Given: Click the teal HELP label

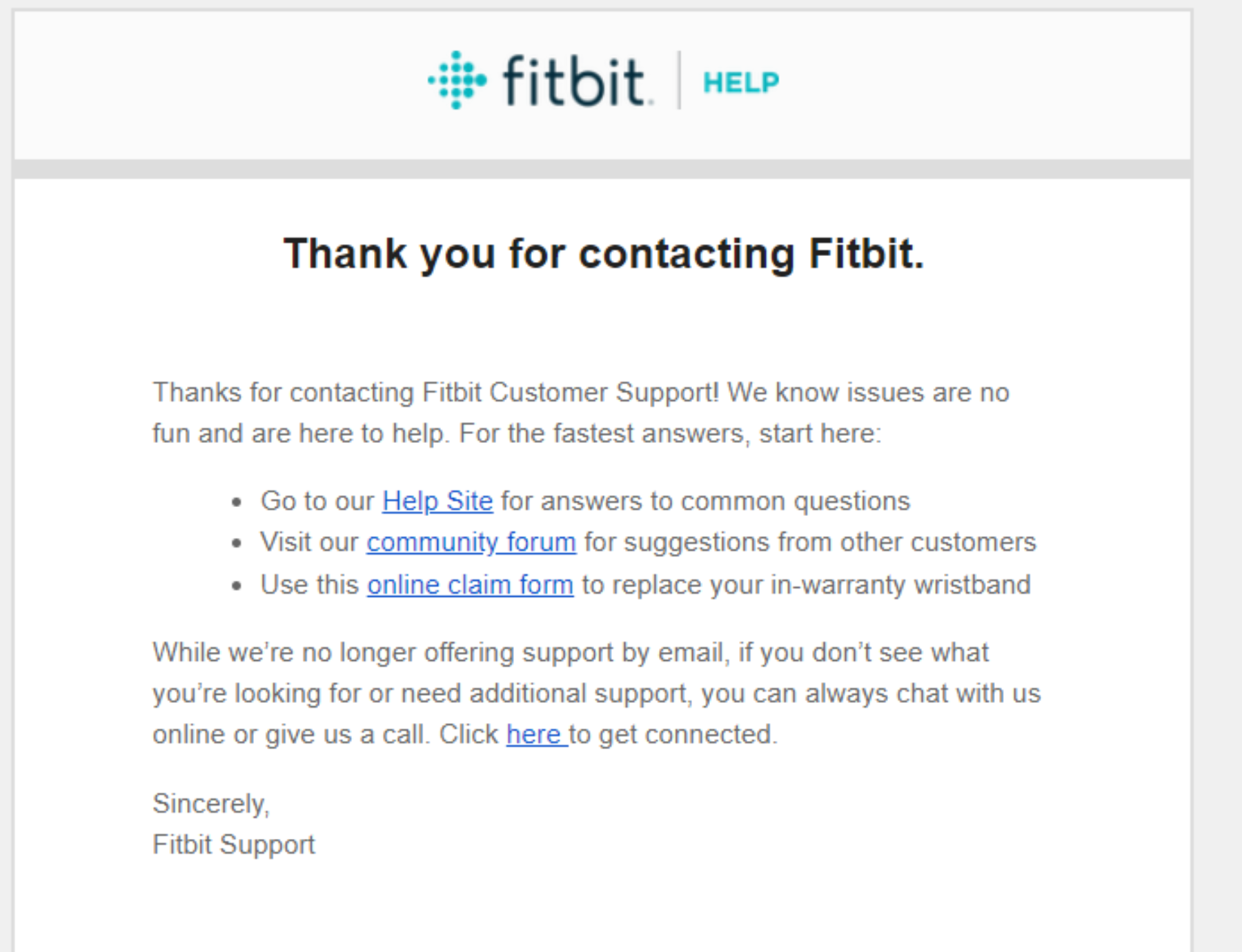Looking at the screenshot, I should pyautogui.click(x=740, y=83).
